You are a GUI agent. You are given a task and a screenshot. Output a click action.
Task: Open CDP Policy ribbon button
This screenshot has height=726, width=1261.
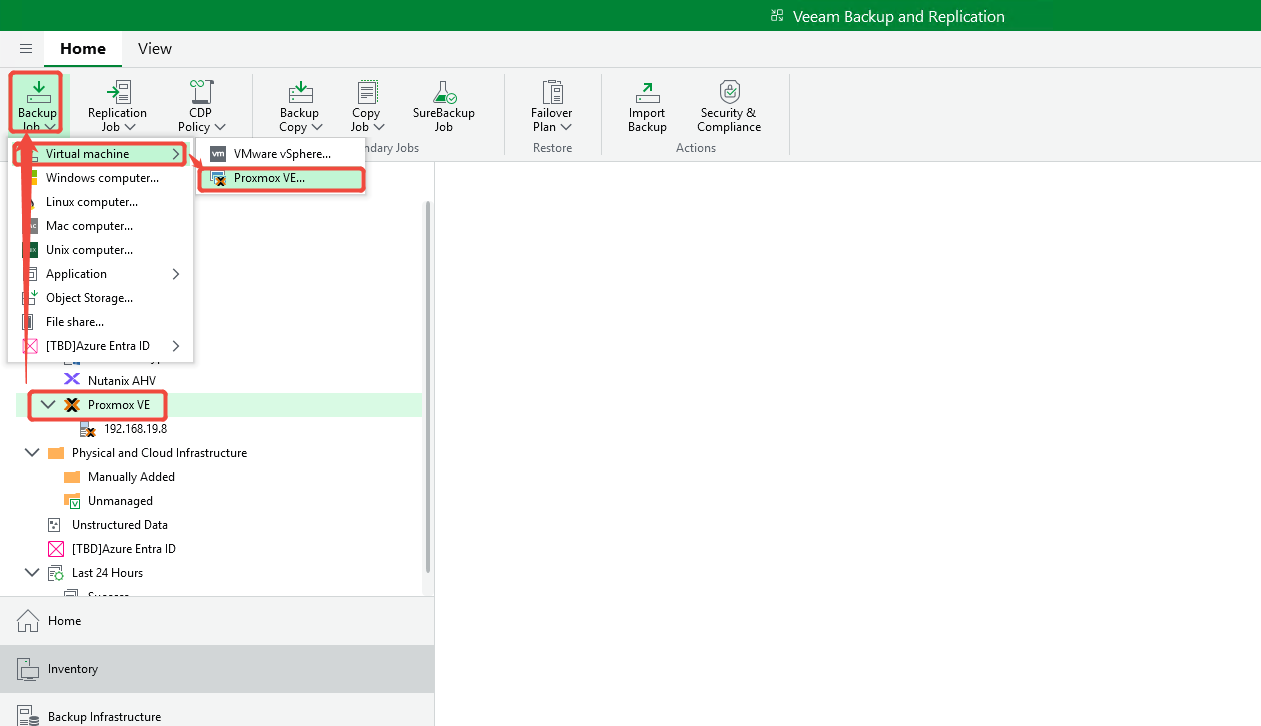[201, 106]
